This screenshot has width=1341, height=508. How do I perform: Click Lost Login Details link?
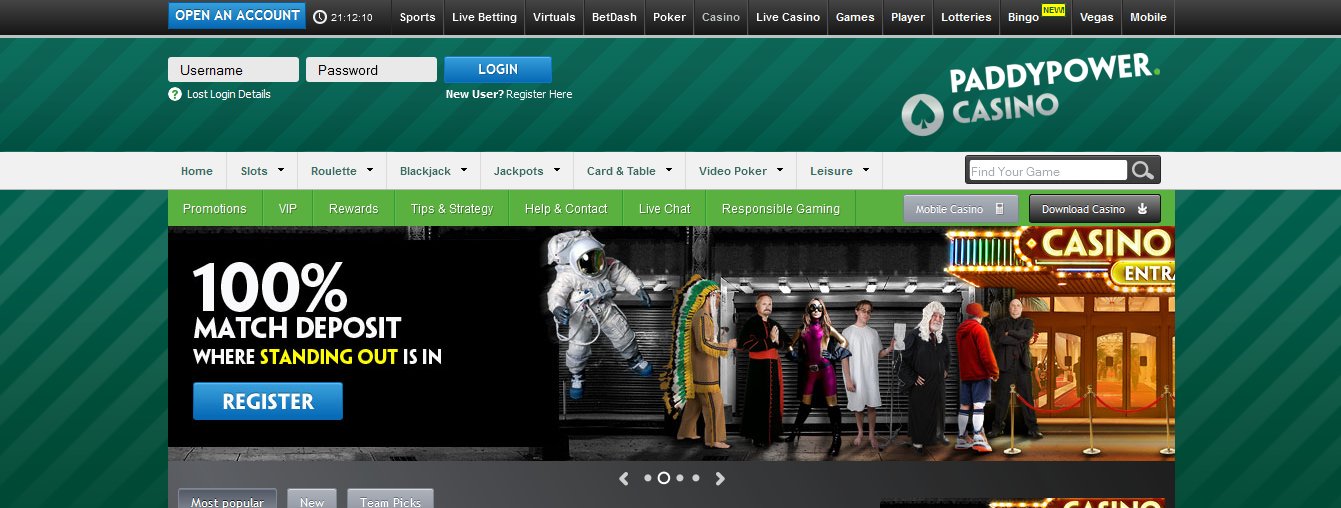[x=229, y=94]
